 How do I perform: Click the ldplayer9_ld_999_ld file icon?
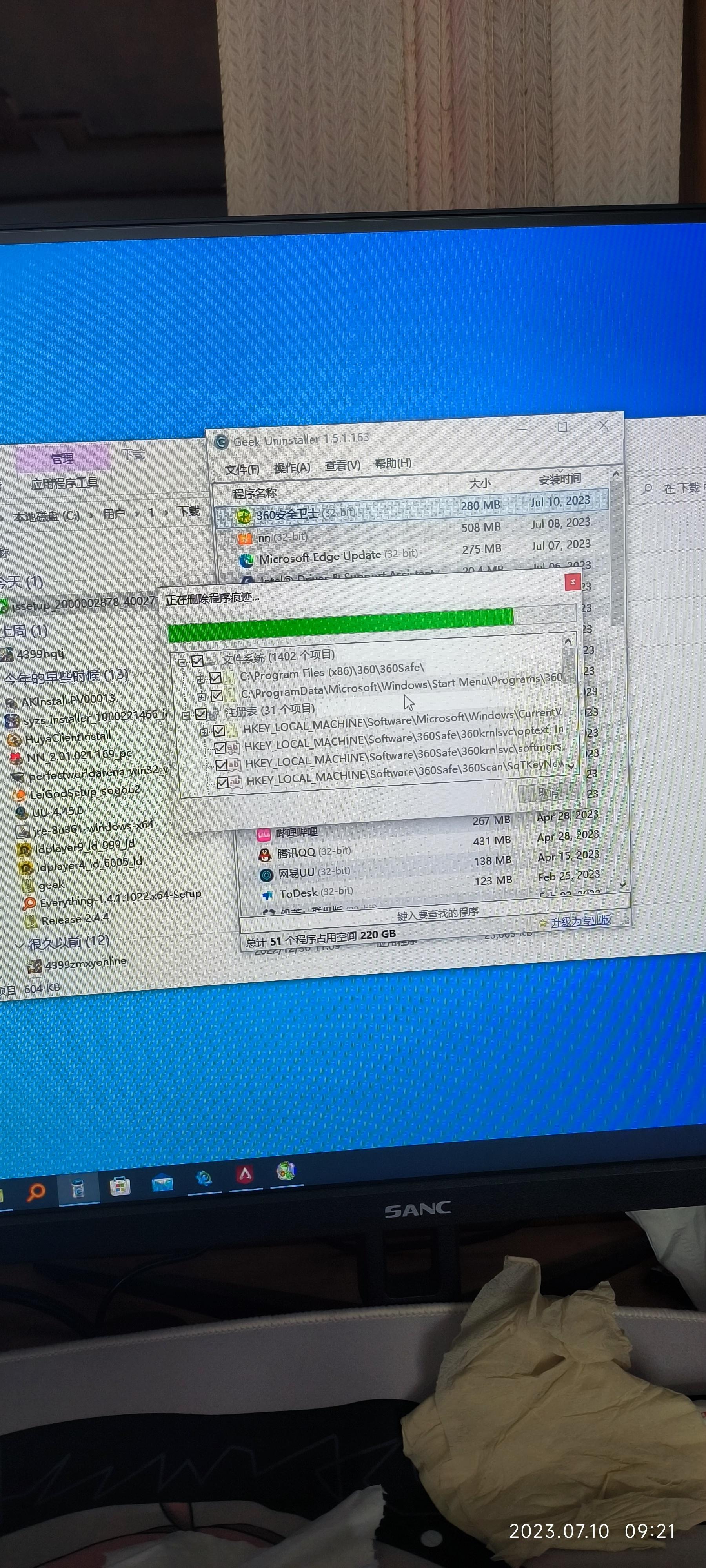coord(24,850)
